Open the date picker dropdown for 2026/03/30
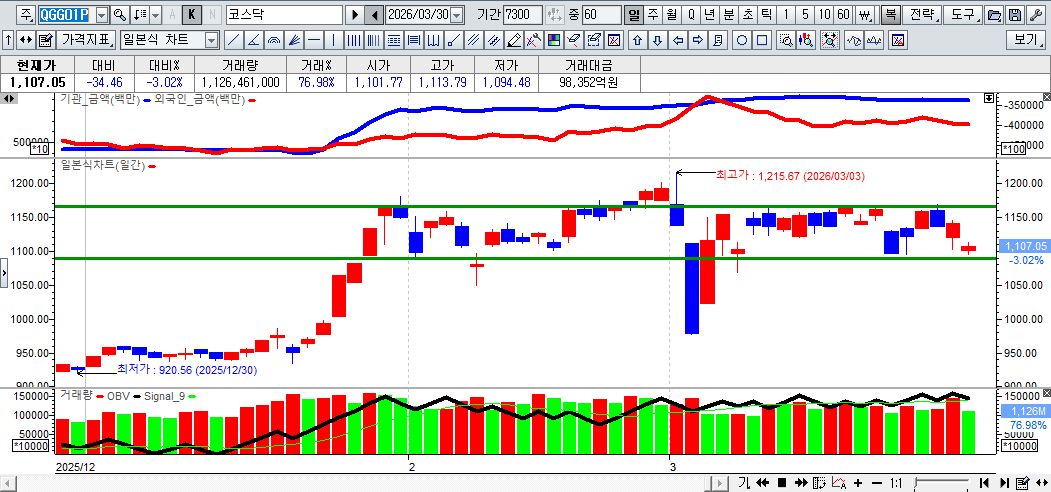This screenshot has height=492, width=1051. [457, 15]
